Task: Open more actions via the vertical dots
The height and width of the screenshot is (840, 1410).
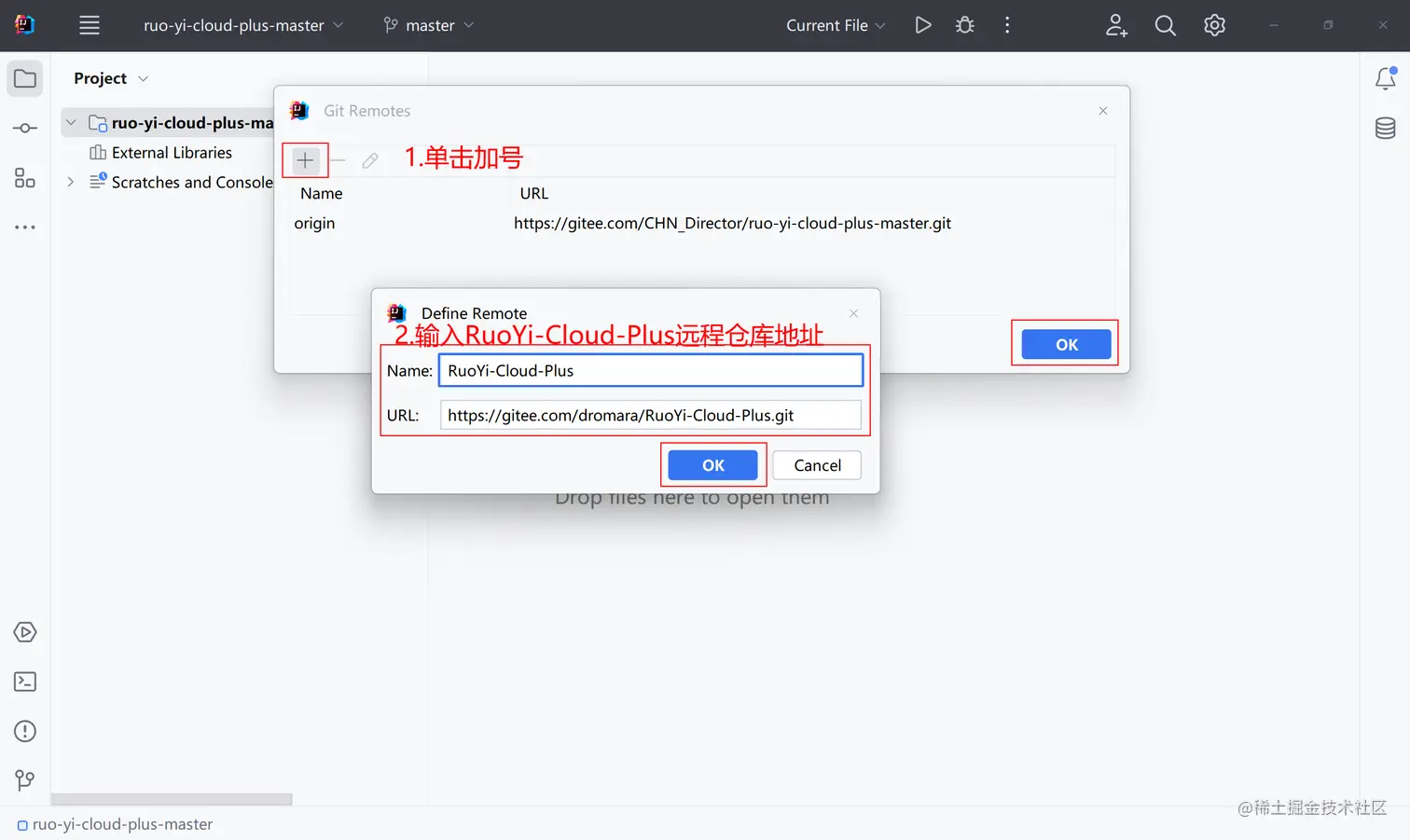Action: (1007, 25)
